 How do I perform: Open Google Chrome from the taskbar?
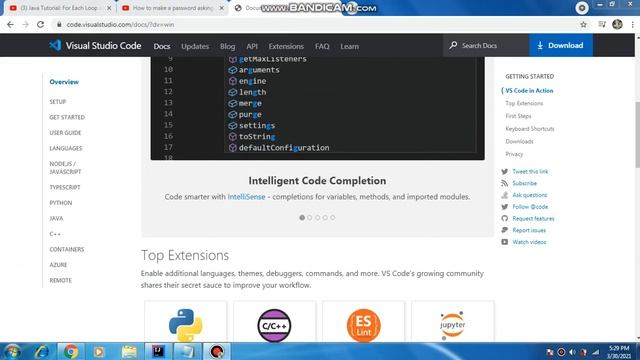pyautogui.click(x=71, y=351)
